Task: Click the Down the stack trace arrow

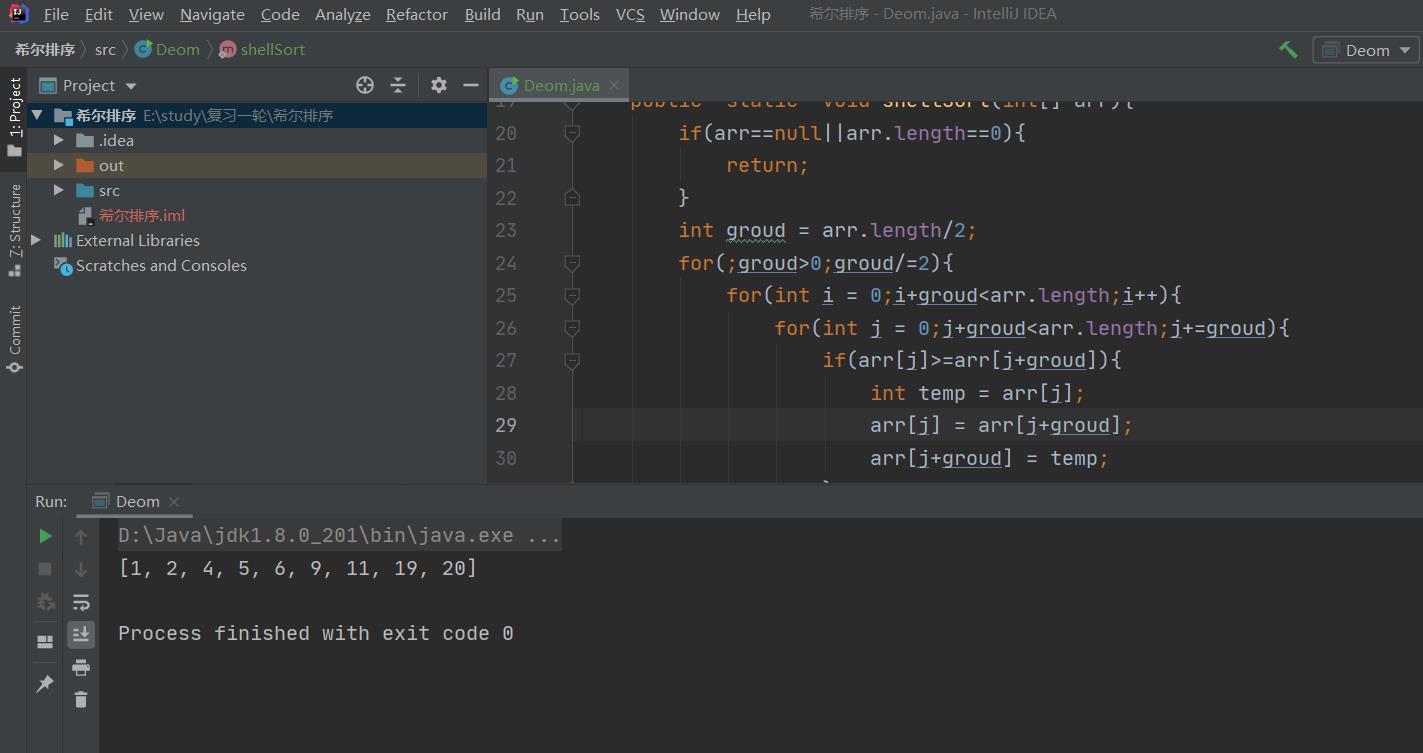Action: coord(81,569)
